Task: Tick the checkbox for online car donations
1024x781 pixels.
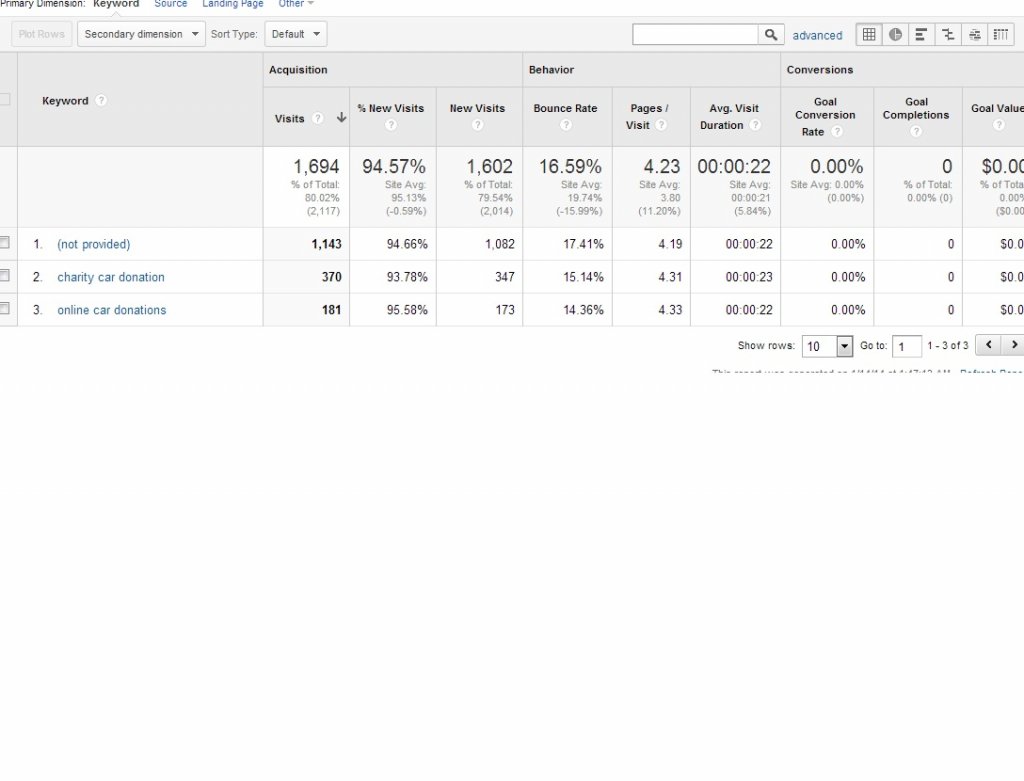Action: pos(5,308)
